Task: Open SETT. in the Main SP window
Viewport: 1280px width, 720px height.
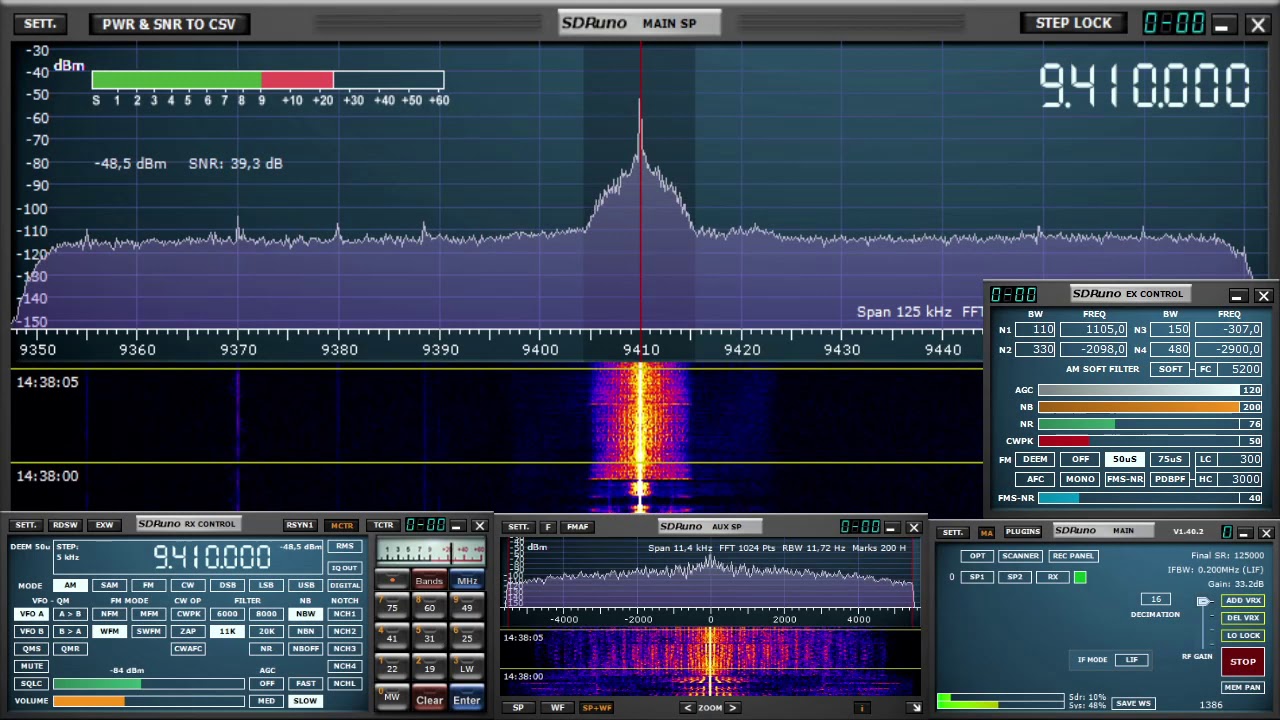Action: 40,23
